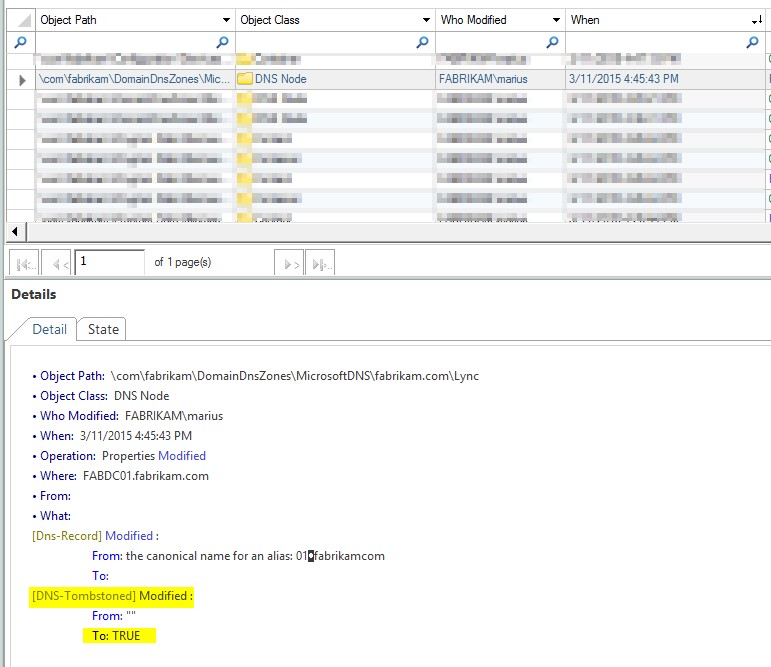The width and height of the screenshot is (771, 667).
Task: Click the page number input field
Action: [109, 262]
